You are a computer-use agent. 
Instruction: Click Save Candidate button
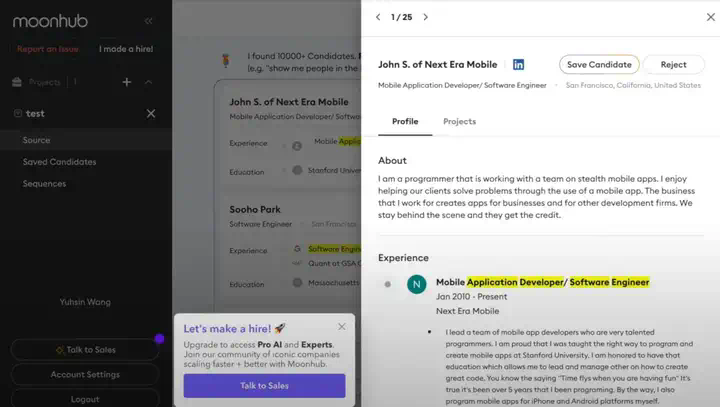point(599,65)
